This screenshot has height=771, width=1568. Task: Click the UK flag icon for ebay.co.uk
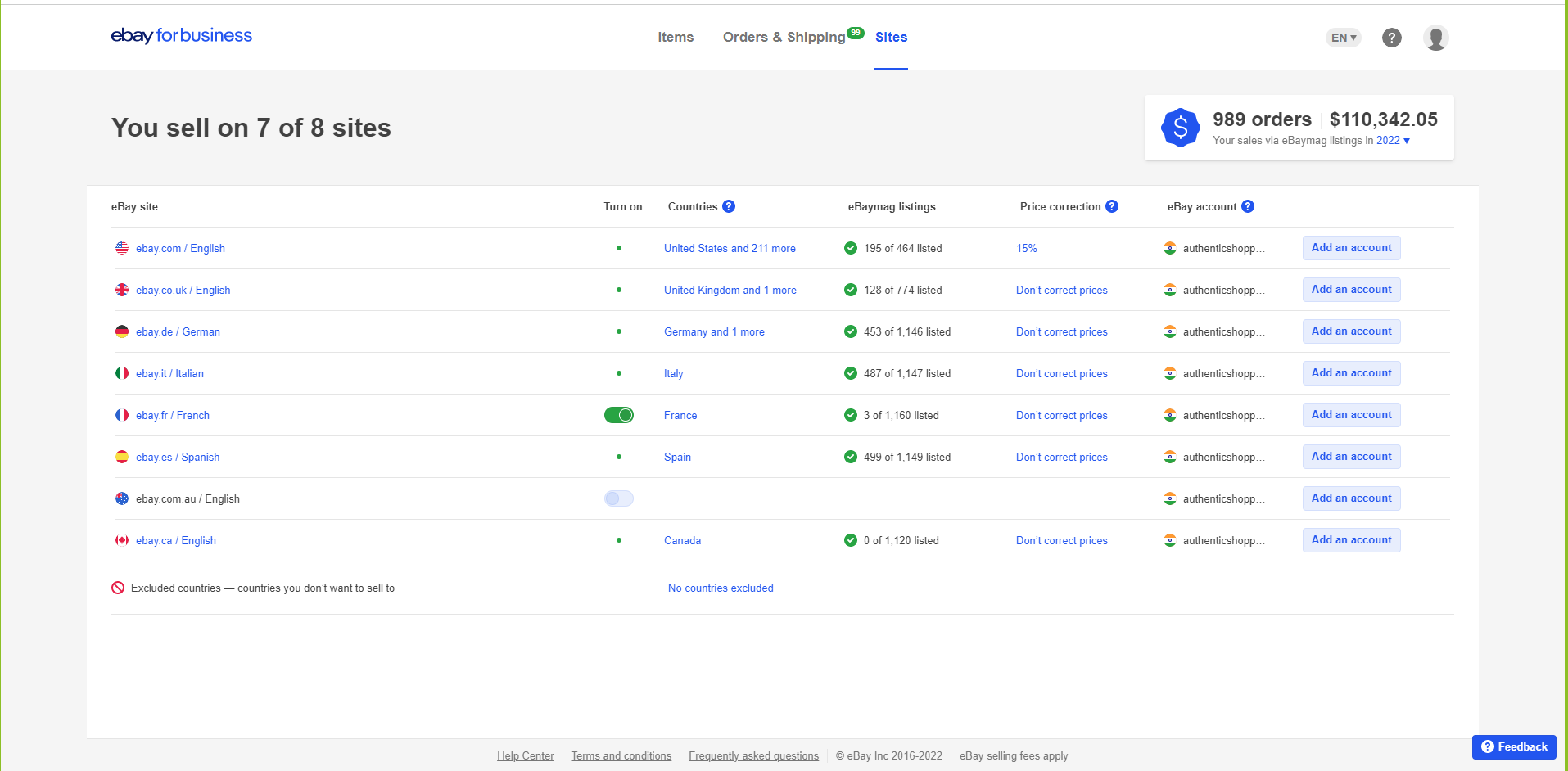pos(122,290)
